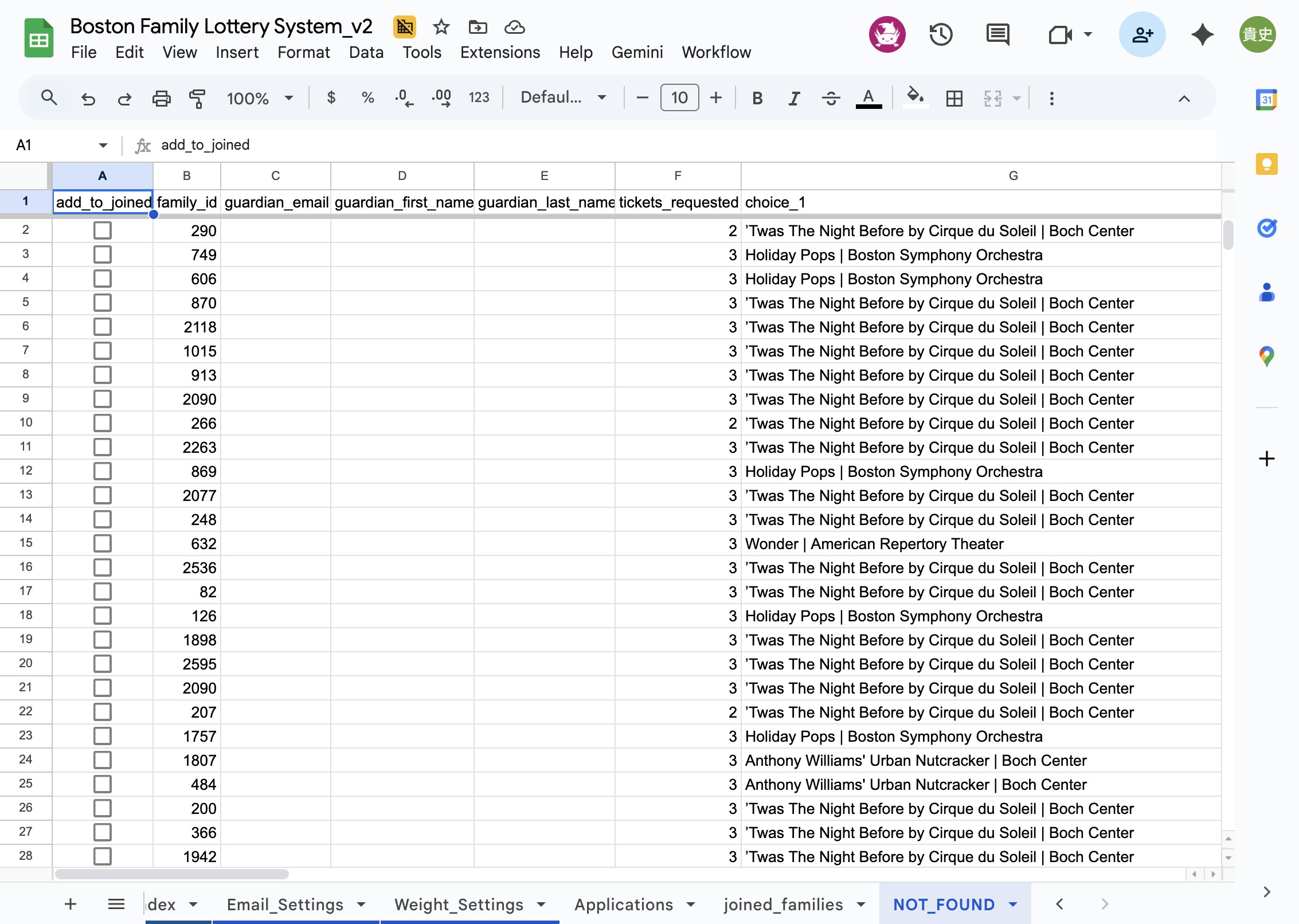1299x924 pixels.
Task: Open the Gemini sparkle icon
Action: point(1202,34)
